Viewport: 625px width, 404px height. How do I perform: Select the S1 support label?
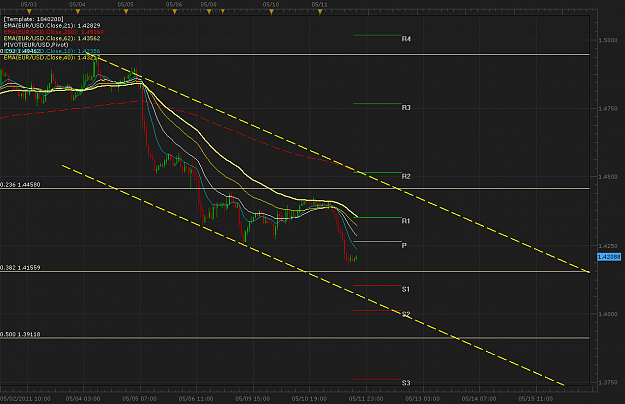405,289
